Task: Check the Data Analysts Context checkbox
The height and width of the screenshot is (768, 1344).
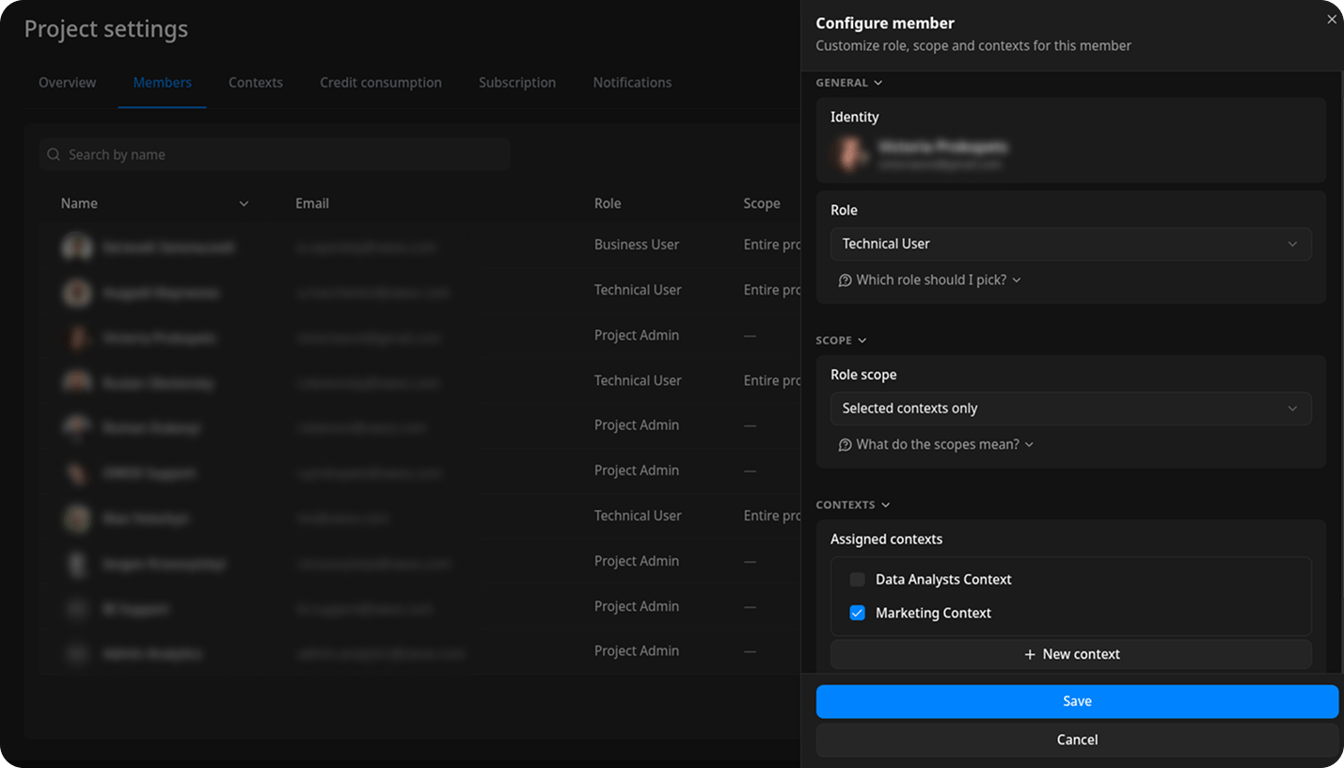Action: 857,579
